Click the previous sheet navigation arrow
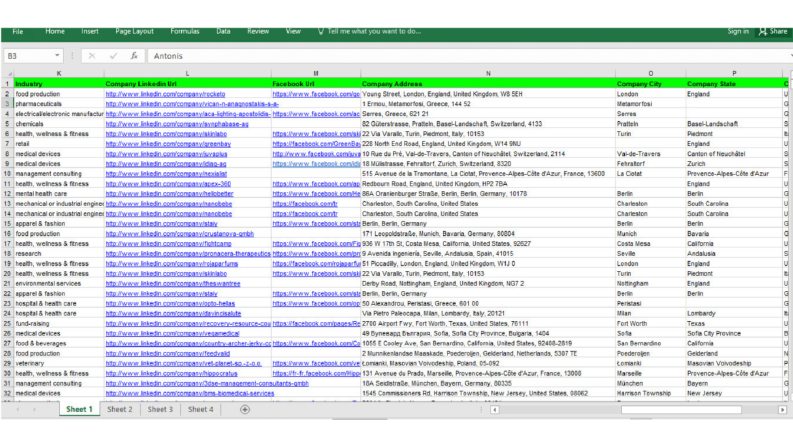Viewport: 793px width, 446px height. [18, 410]
